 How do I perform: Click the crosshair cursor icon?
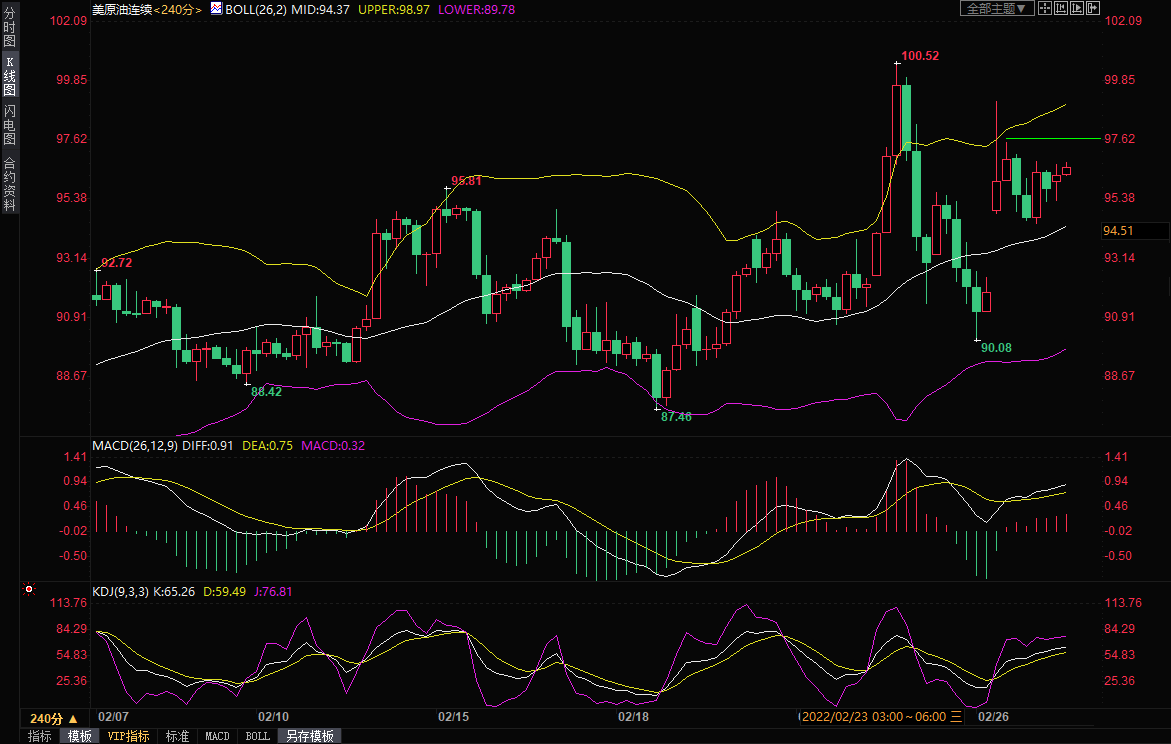1044,9
